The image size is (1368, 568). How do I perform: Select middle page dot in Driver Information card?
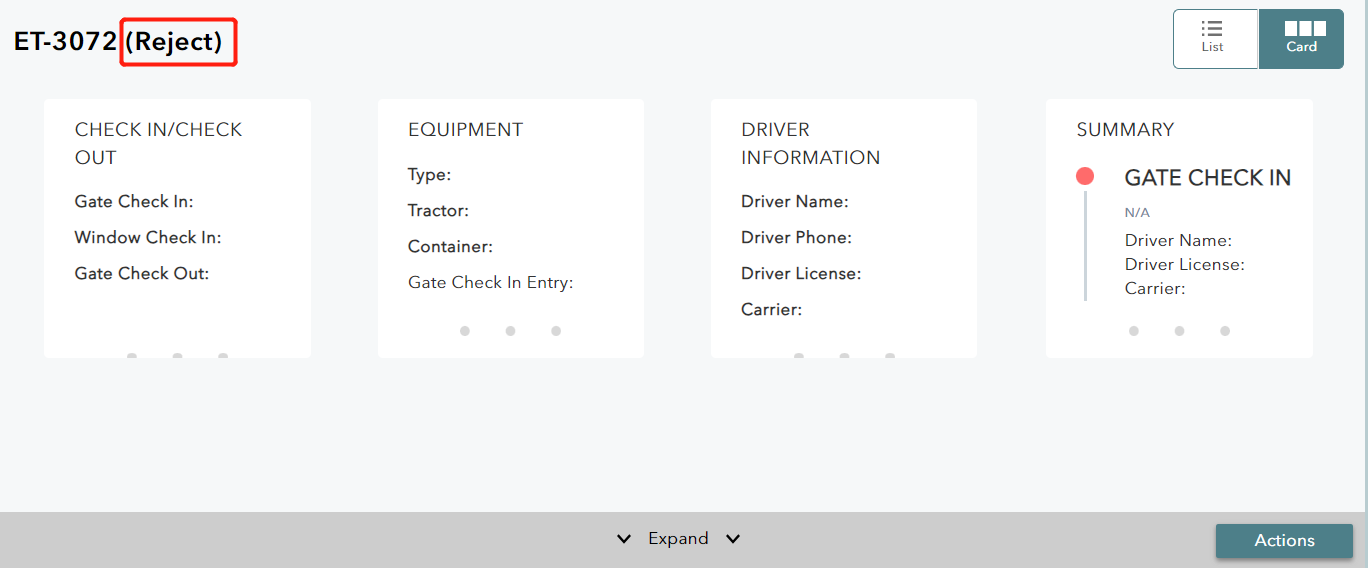[x=844, y=355]
